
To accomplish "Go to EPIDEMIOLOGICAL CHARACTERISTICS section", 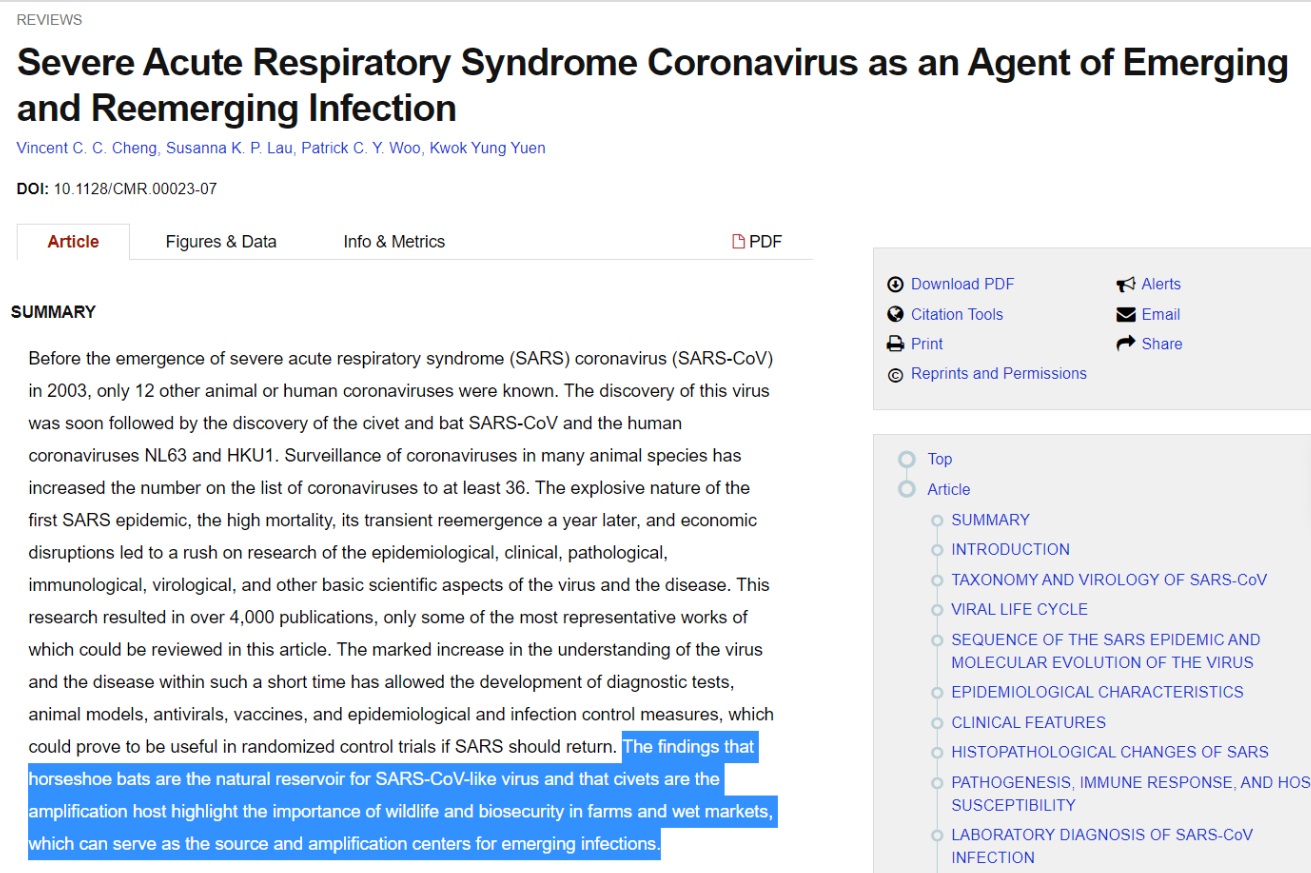I will 1097,692.
